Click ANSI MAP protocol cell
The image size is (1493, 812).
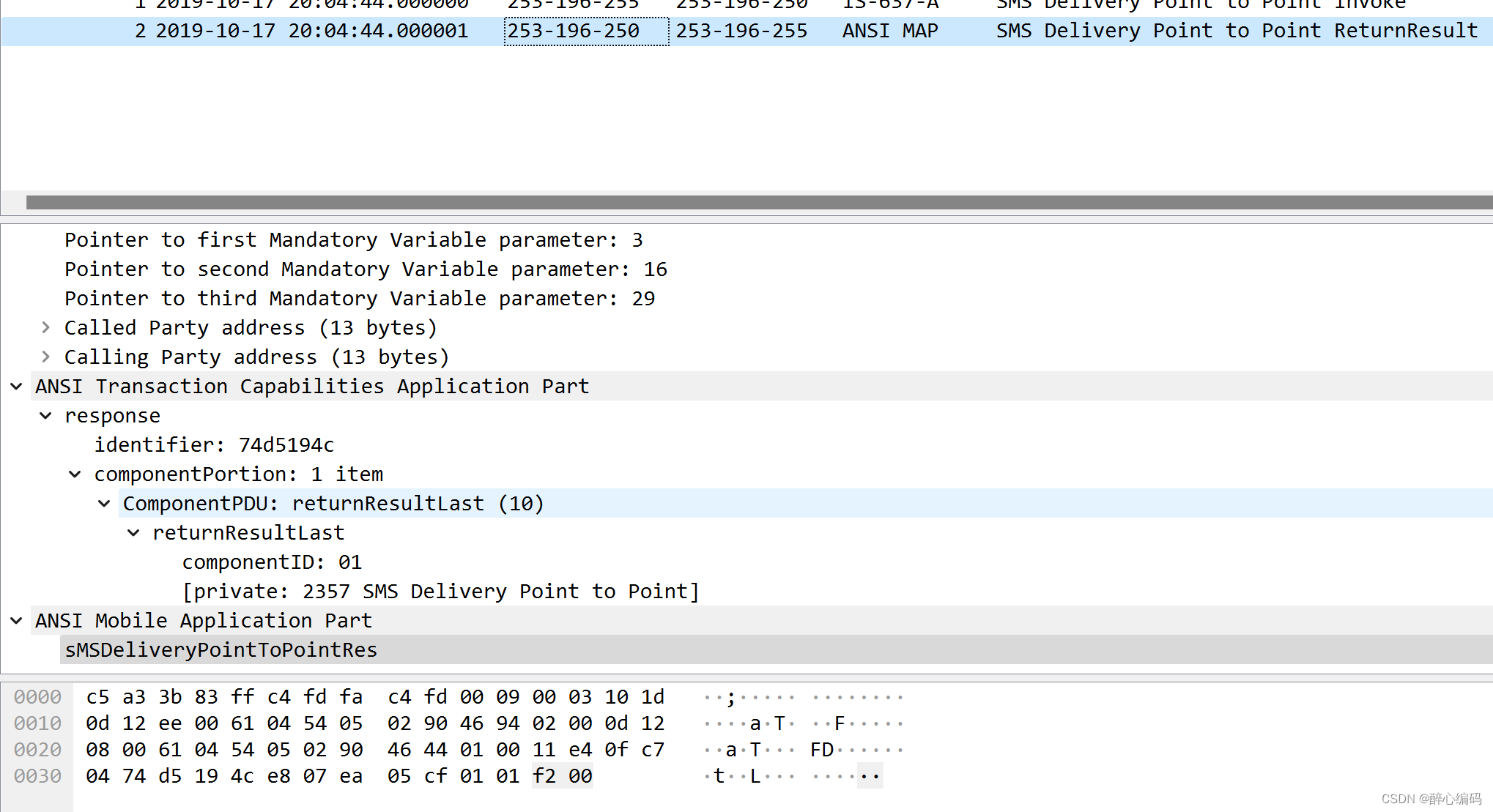click(x=890, y=31)
